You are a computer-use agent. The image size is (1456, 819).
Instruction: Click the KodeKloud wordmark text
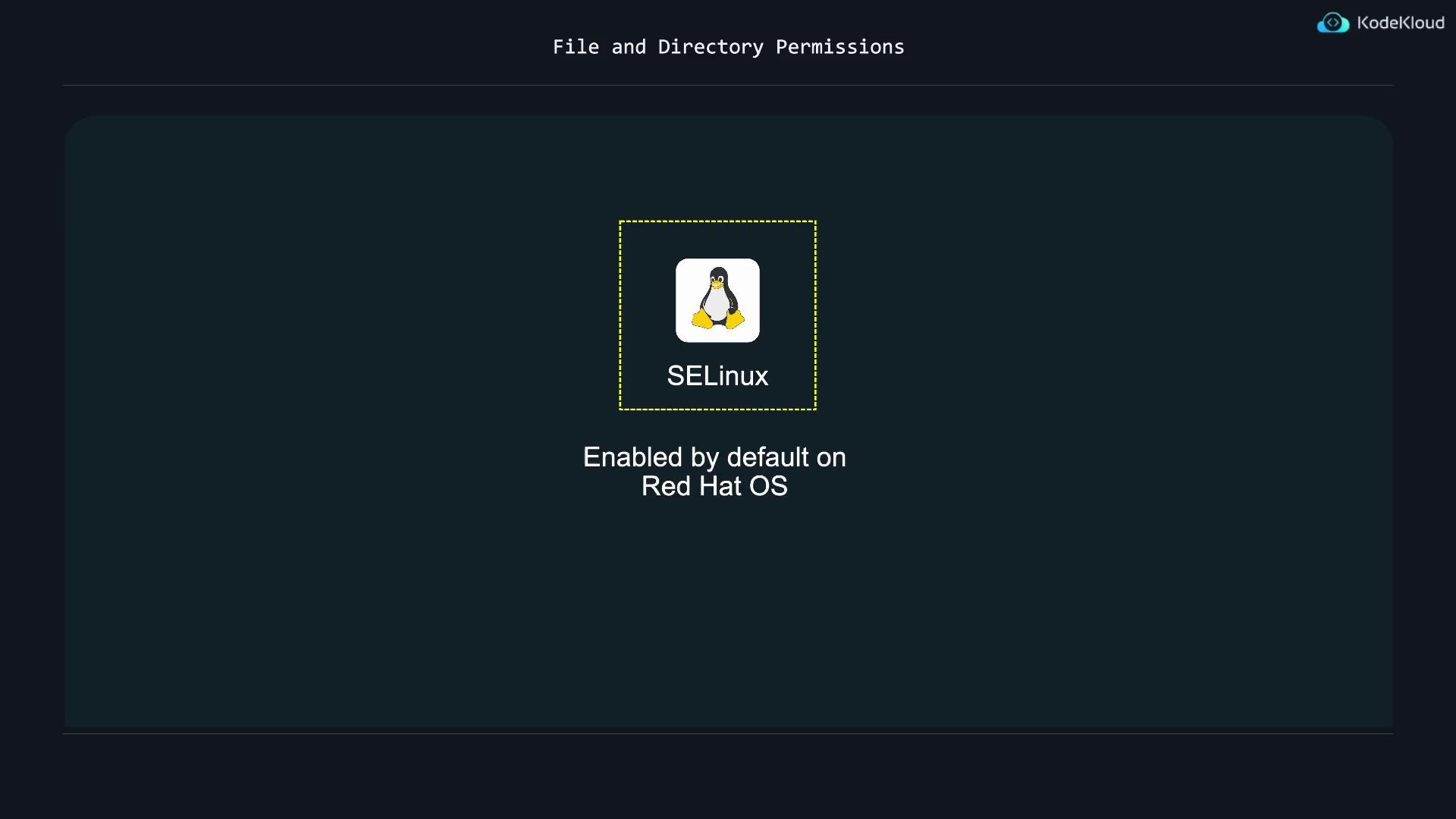1400,23
